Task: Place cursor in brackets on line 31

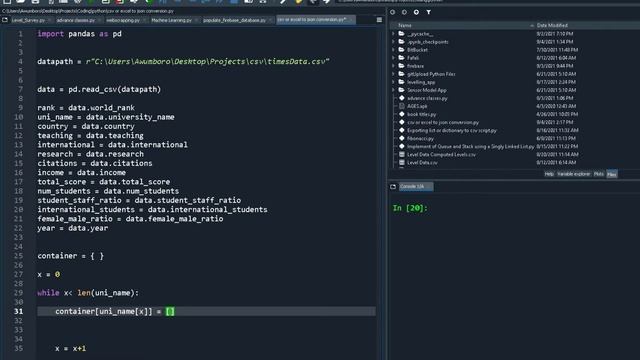Action: pyautogui.click(x=170, y=311)
